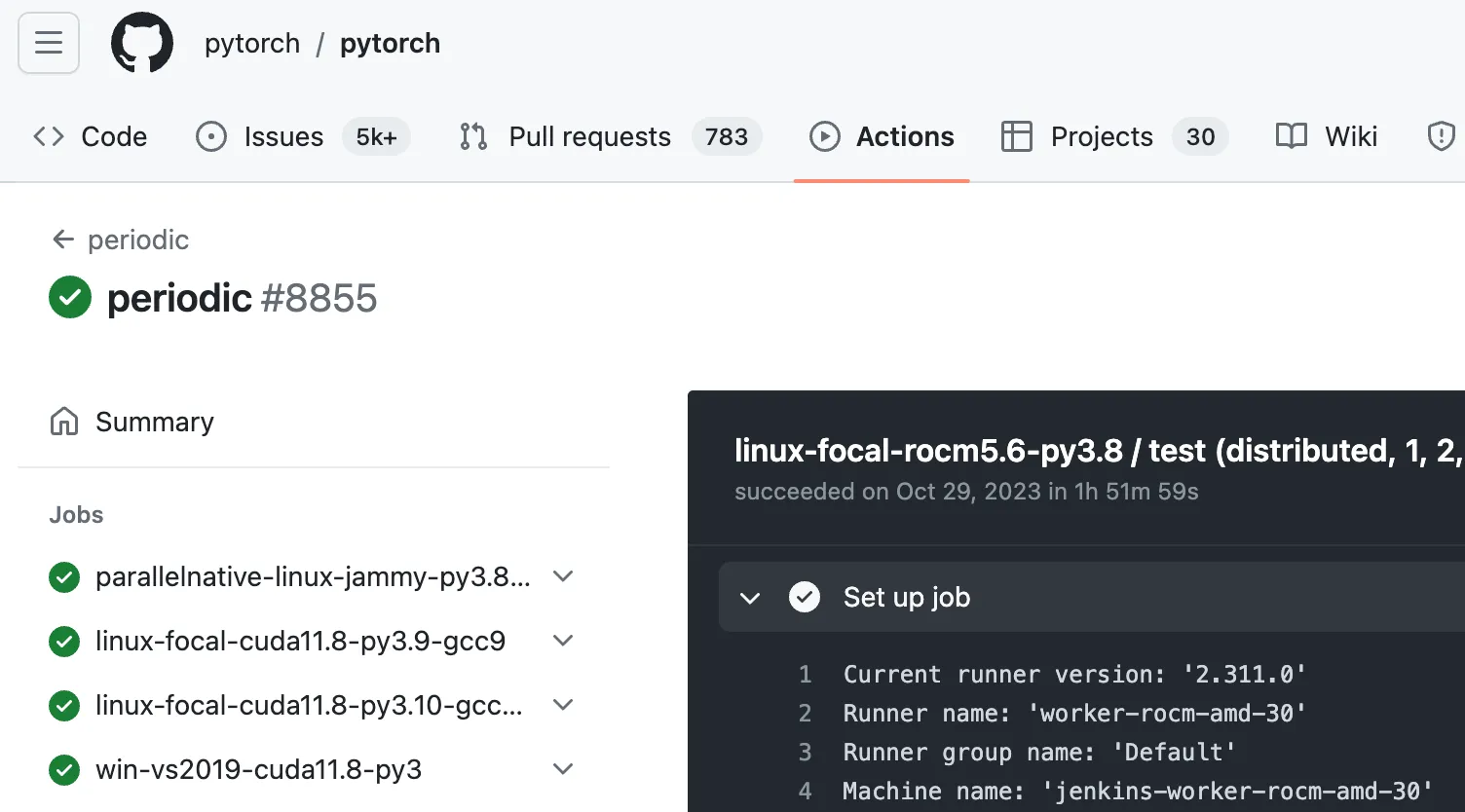Screen dimensions: 1465x812
Task: Click the green success icon beside periodic #8855
Action: click(x=70, y=298)
